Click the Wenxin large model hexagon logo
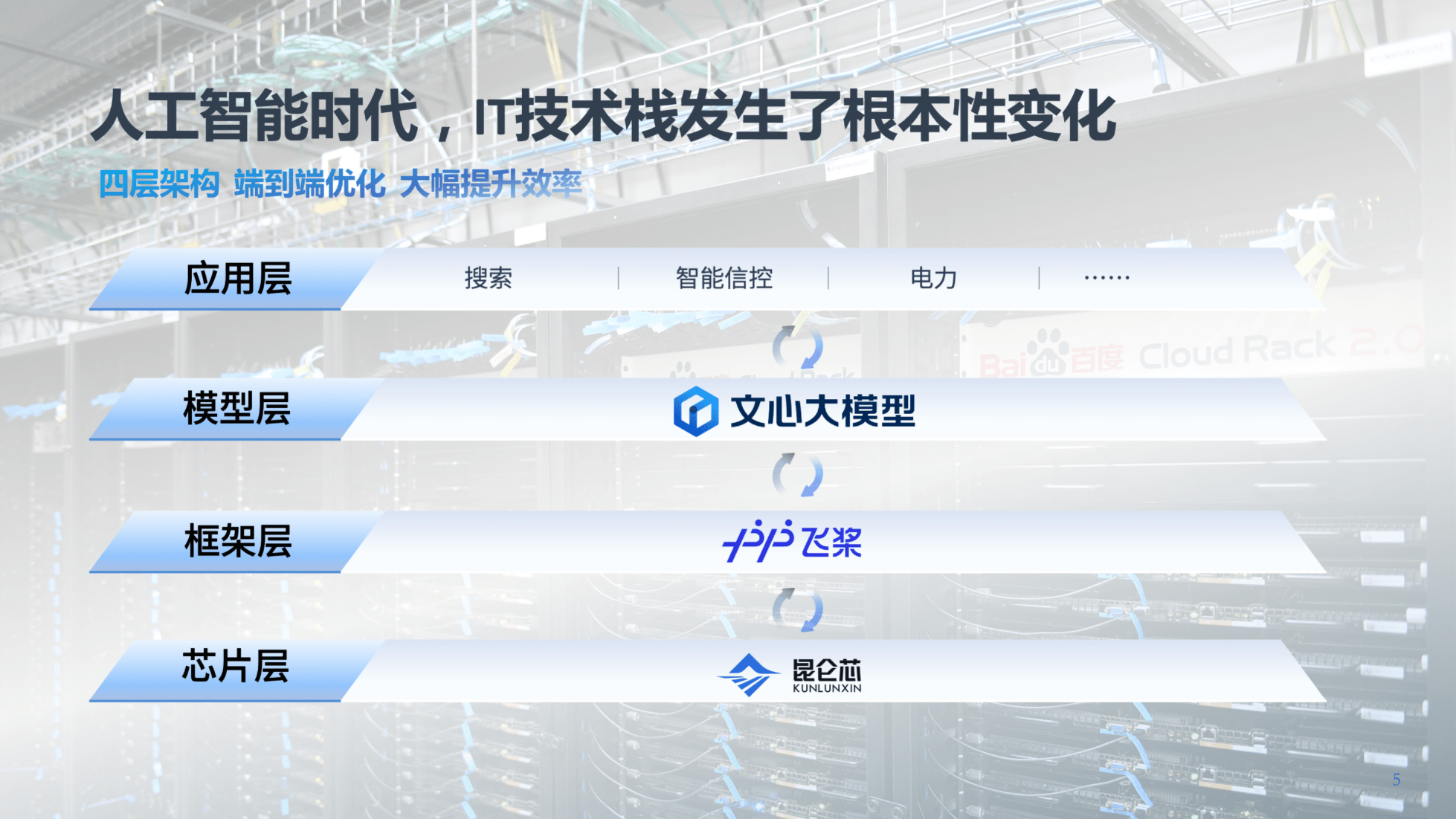1456x819 pixels. coord(695,410)
